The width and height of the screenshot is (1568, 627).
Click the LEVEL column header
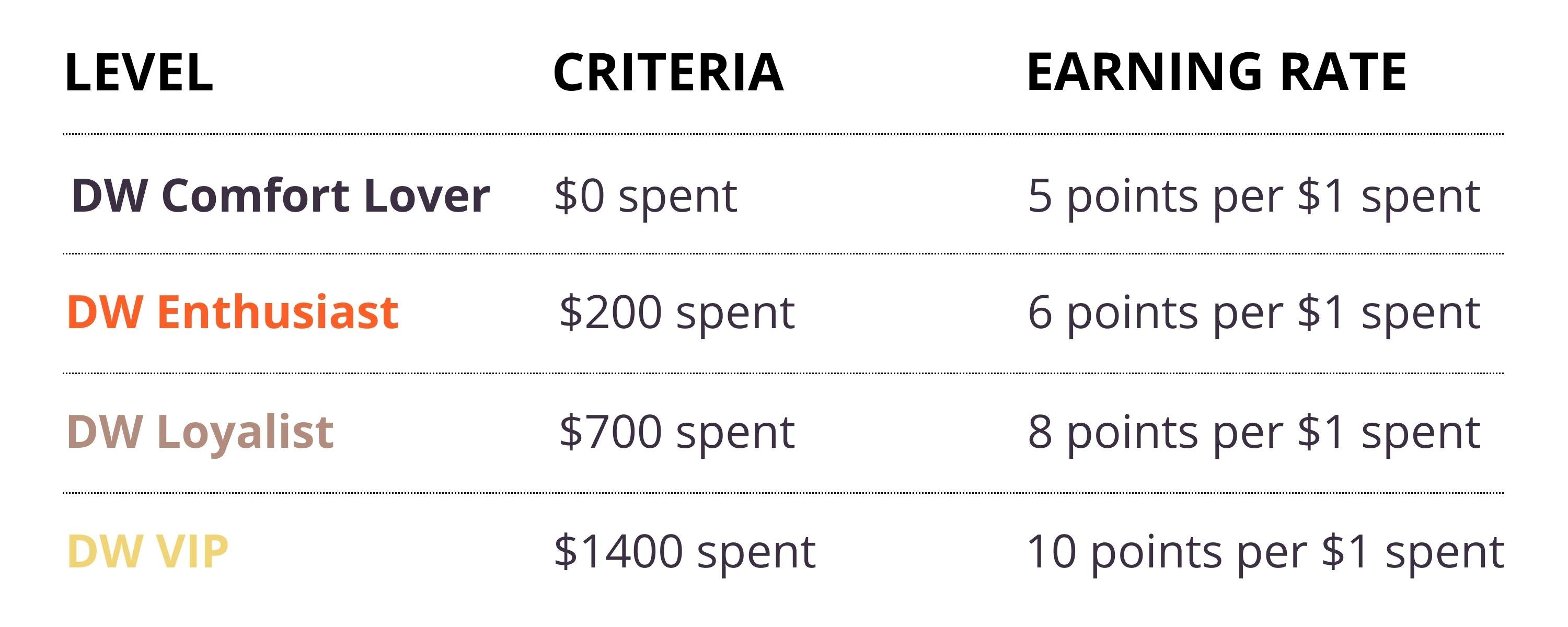click(x=139, y=73)
